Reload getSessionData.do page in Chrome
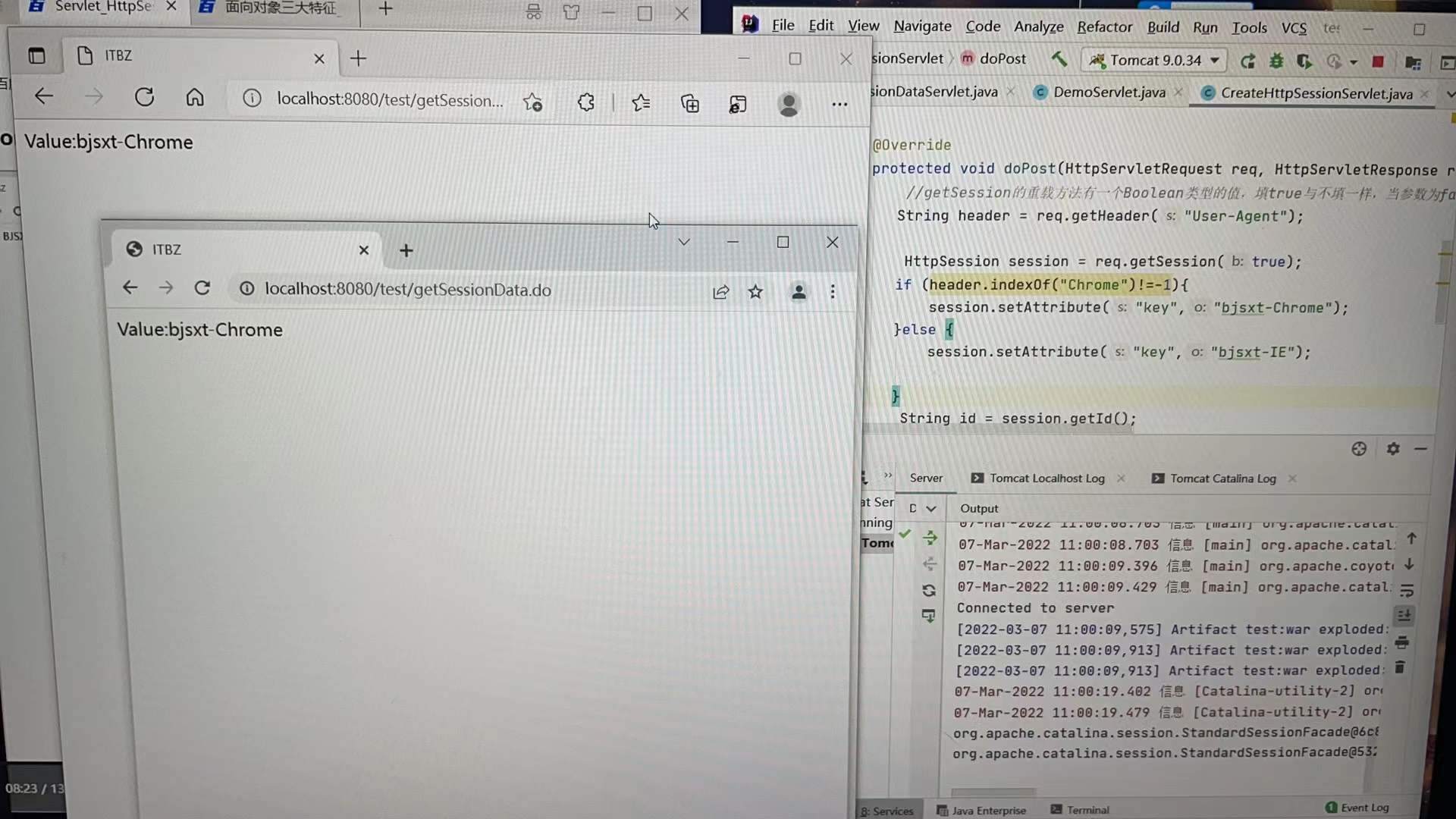The height and width of the screenshot is (819, 1456). tap(202, 288)
